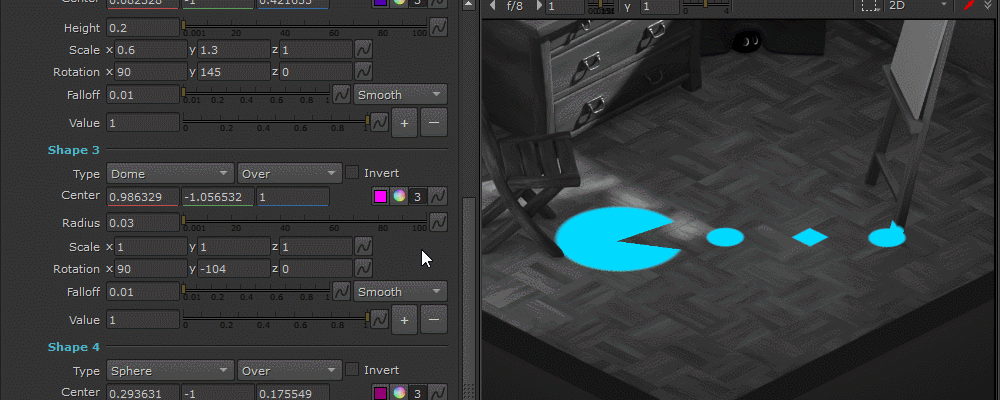Open animation menu for Rotation row with 145
The image size is (1000, 400).
pos(364,71)
